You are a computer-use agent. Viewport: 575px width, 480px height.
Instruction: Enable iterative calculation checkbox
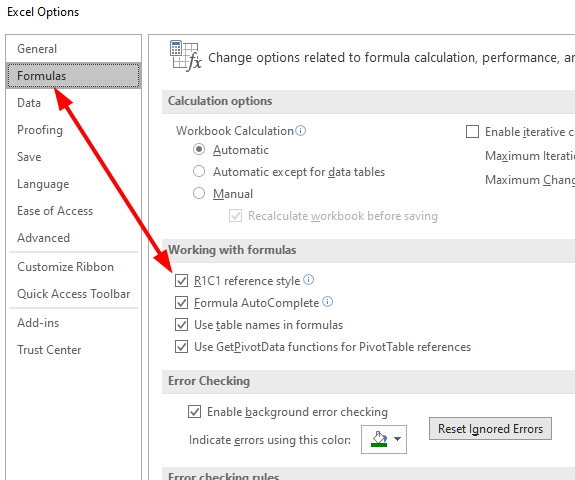472,132
